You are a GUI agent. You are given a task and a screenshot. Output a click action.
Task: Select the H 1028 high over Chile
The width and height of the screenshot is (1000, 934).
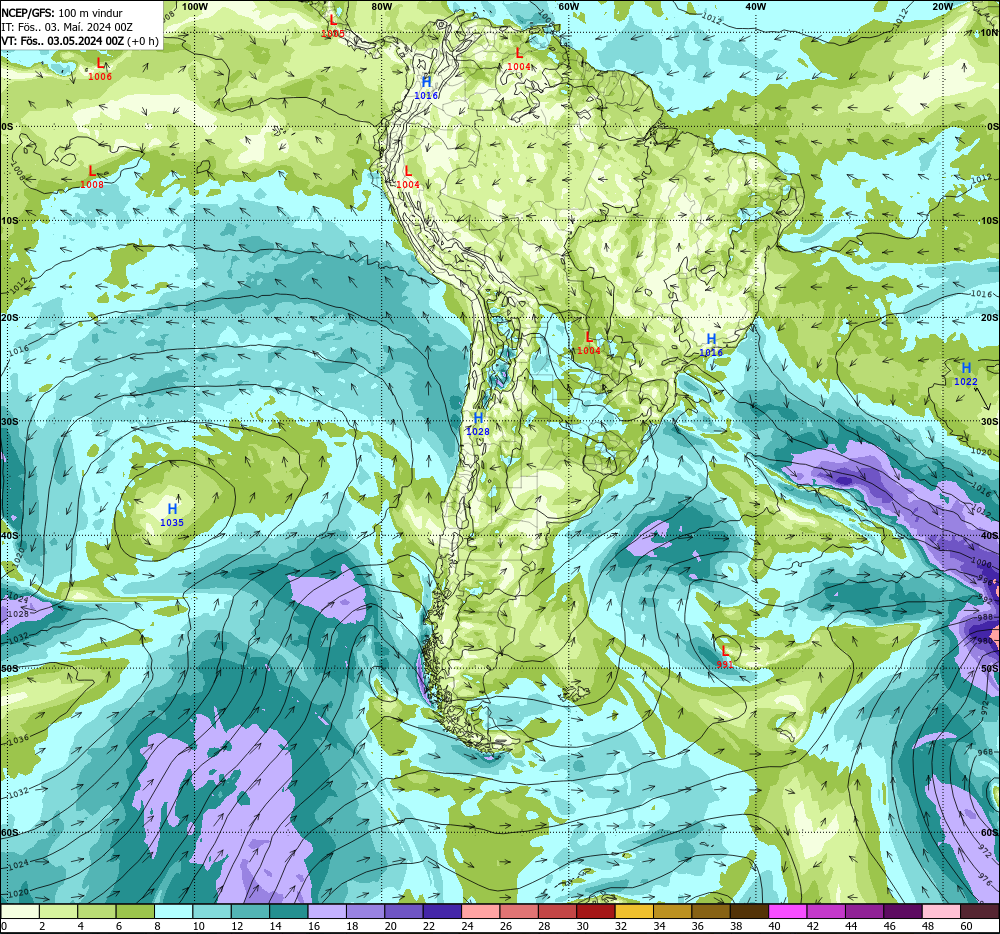coord(478,424)
